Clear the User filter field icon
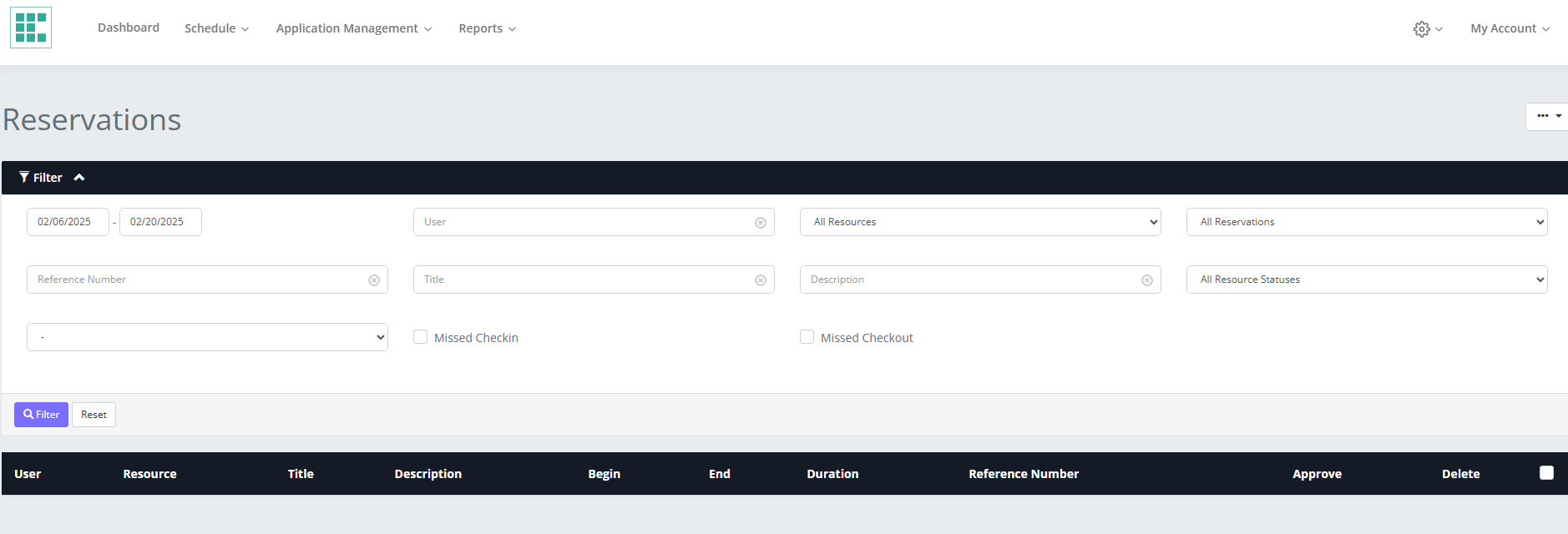 point(760,223)
